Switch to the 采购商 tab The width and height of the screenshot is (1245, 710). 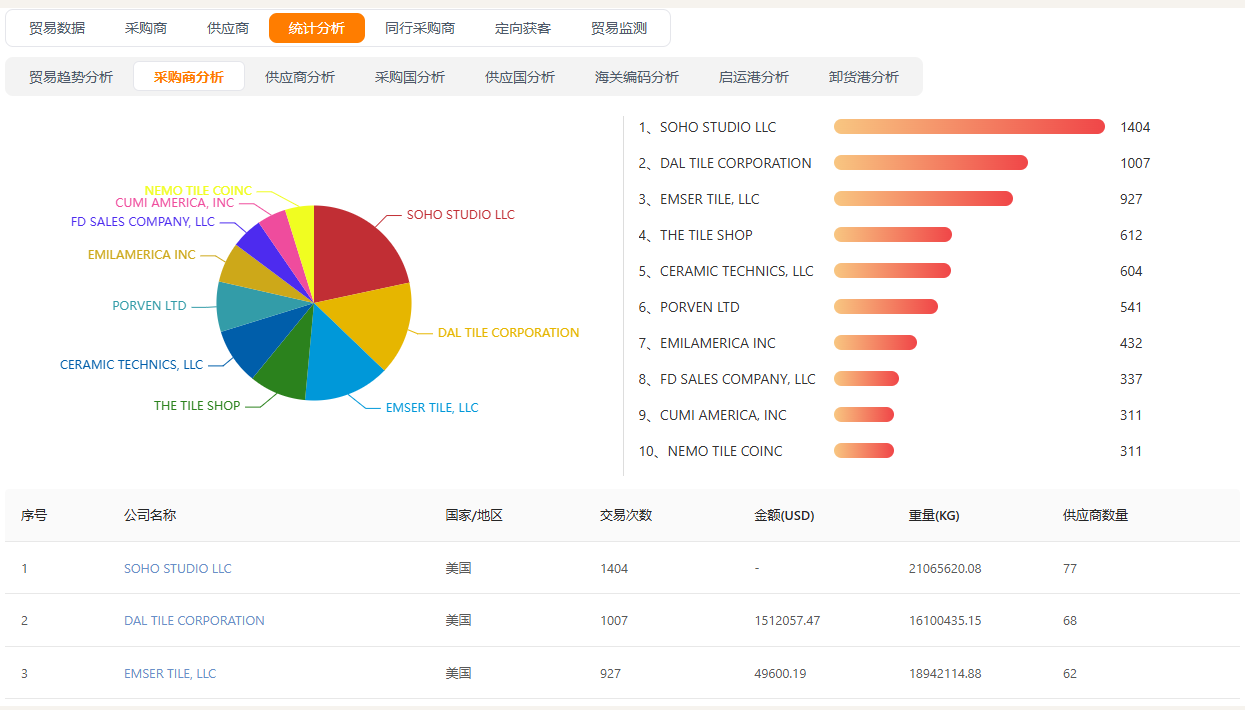click(x=146, y=28)
